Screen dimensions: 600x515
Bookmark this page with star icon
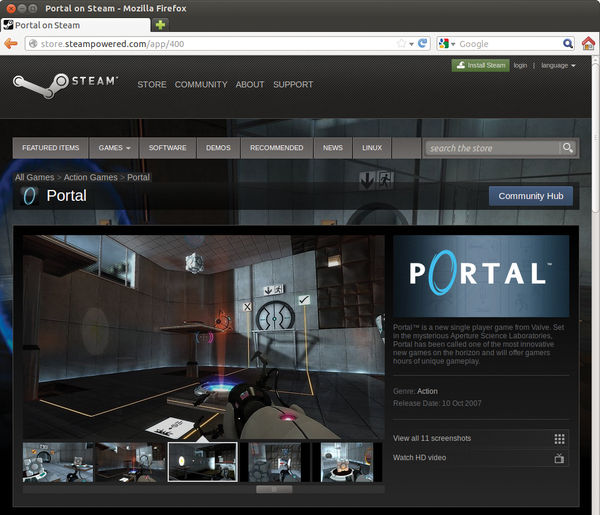pos(401,43)
